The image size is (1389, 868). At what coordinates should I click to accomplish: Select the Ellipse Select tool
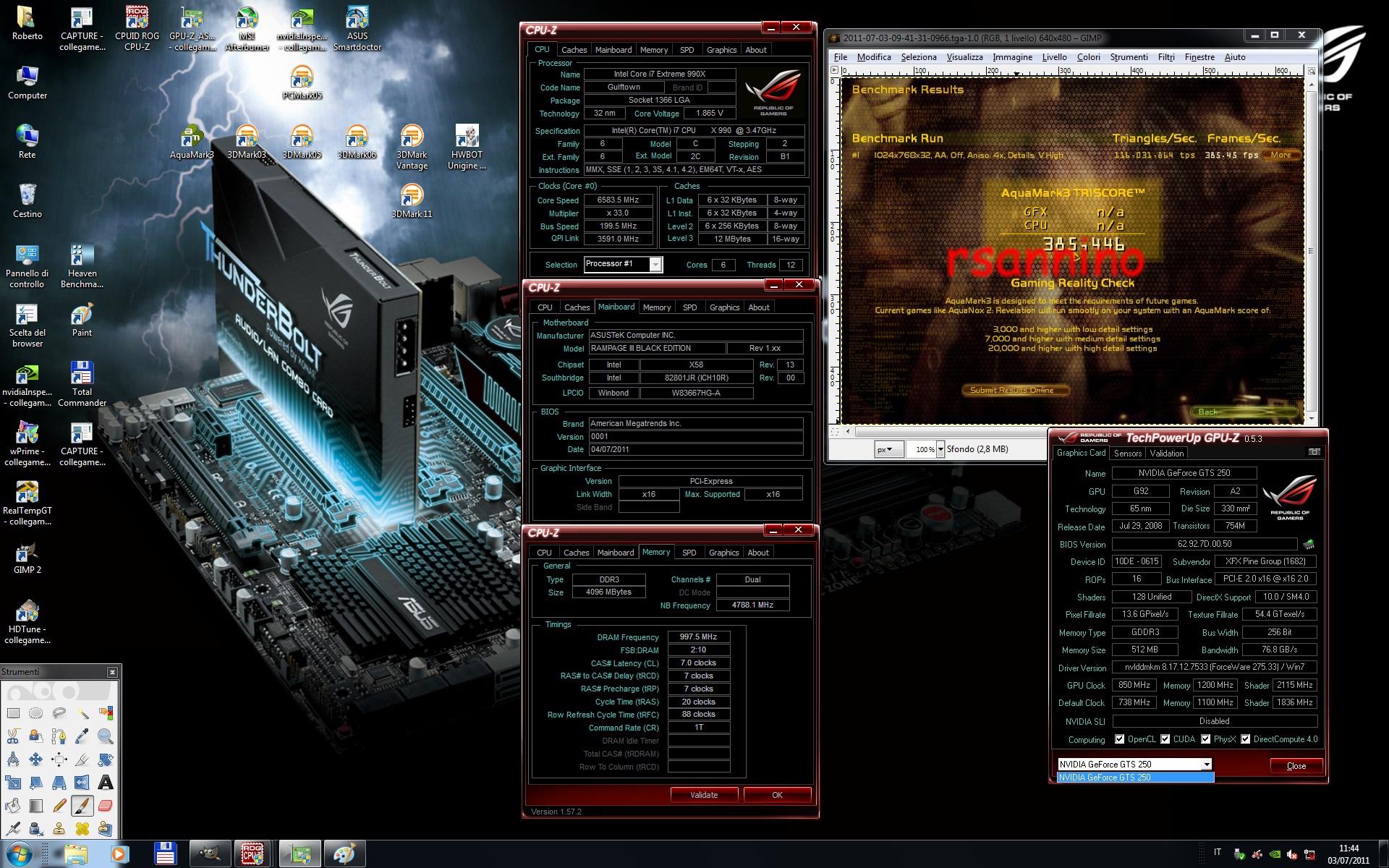click(x=36, y=712)
